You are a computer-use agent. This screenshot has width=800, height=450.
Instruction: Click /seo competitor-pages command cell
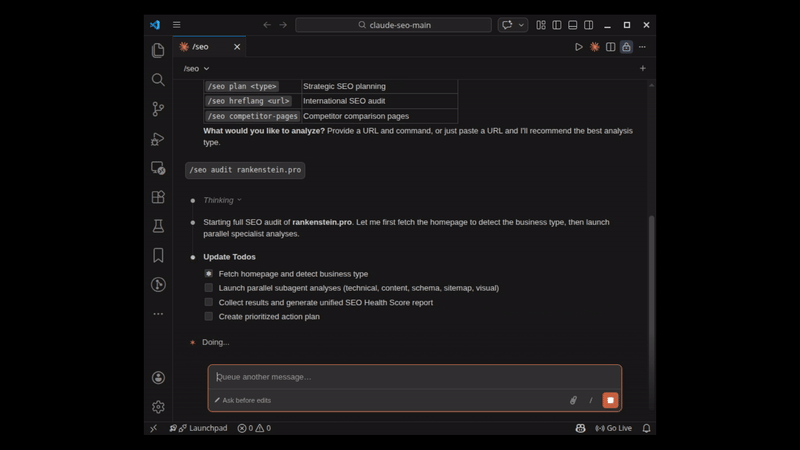[252, 116]
